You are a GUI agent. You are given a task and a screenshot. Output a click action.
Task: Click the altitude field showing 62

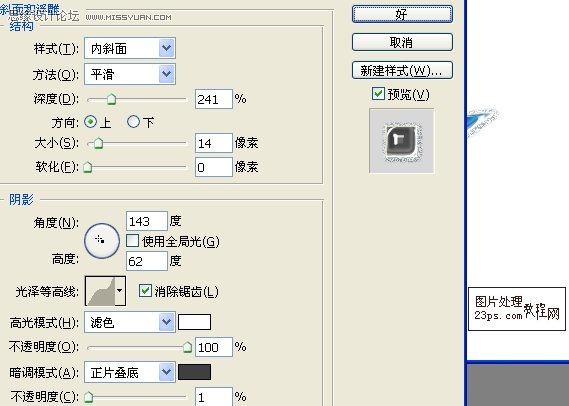point(147,261)
